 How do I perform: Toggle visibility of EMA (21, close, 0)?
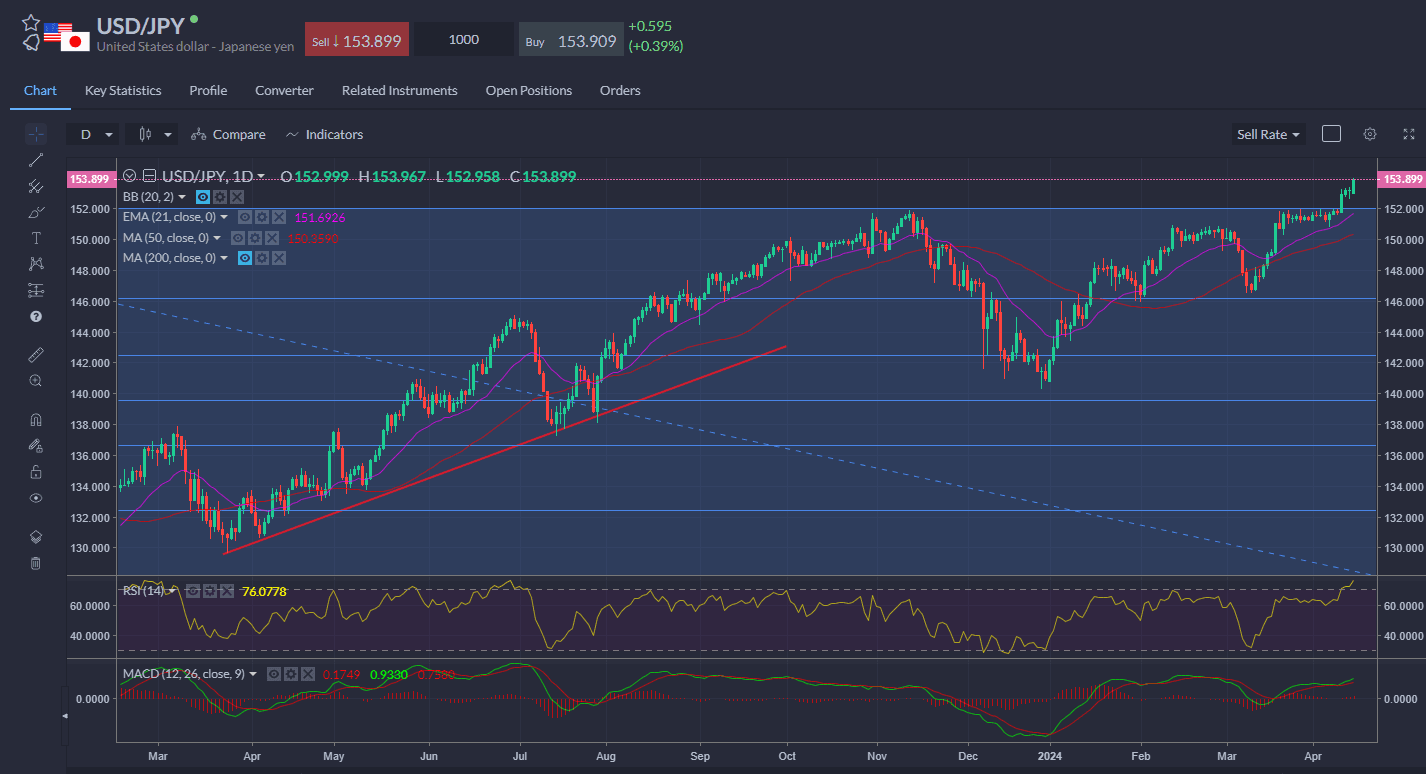pyautogui.click(x=245, y=217)
